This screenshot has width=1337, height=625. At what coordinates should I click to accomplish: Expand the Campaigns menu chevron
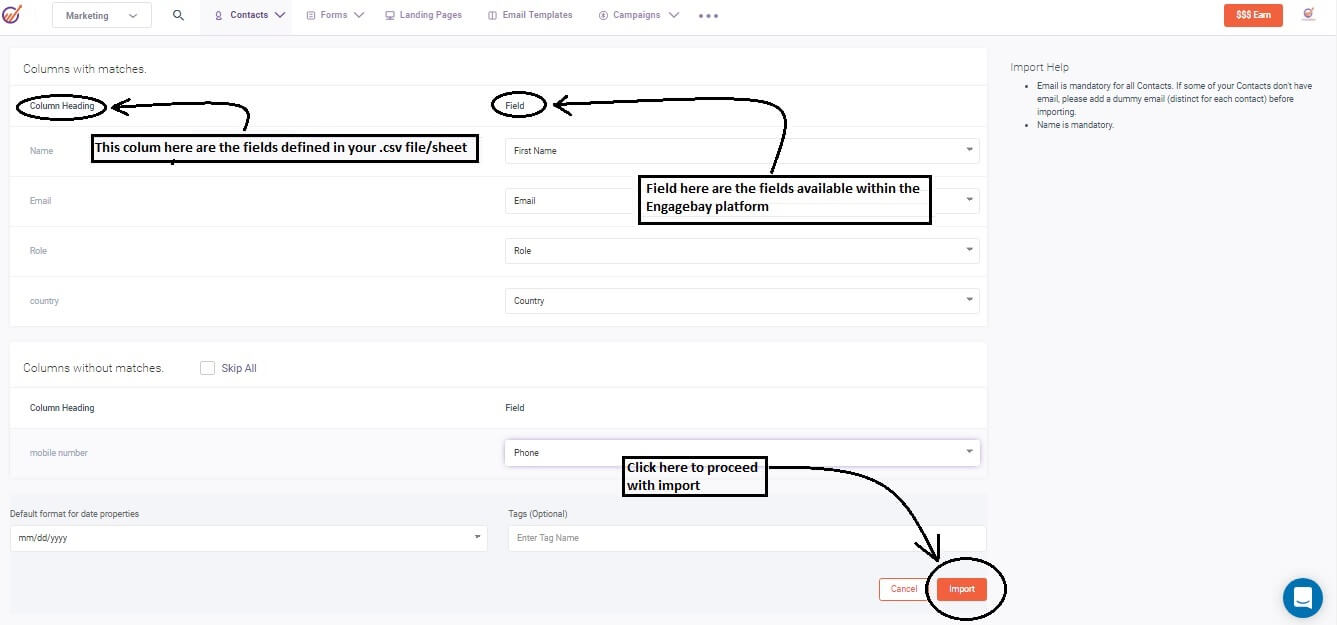[x=674, y=15]
